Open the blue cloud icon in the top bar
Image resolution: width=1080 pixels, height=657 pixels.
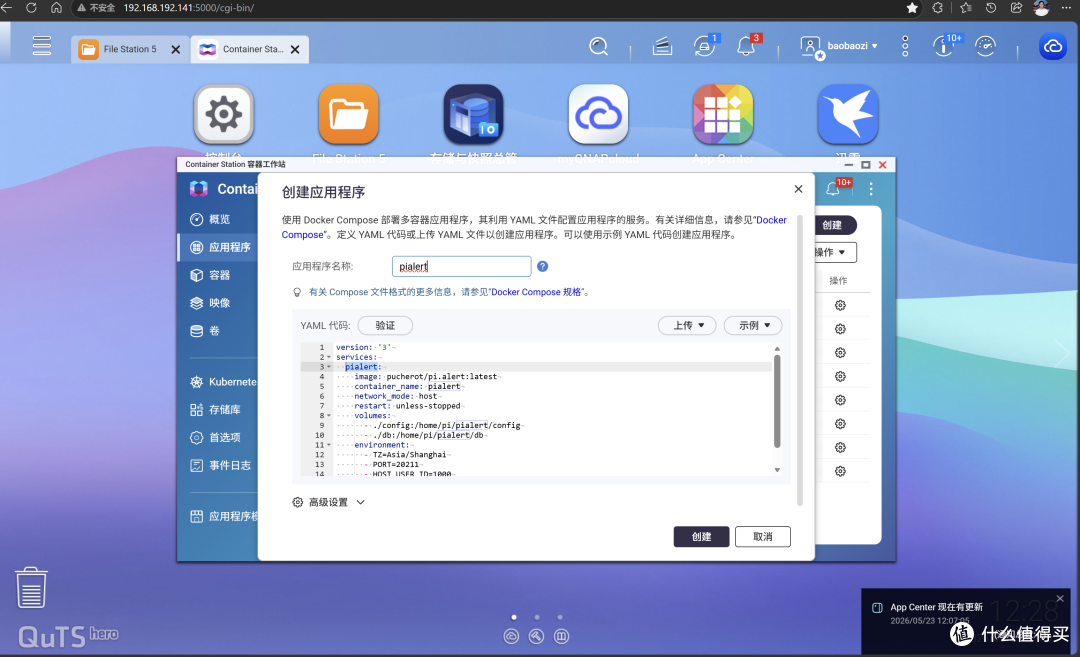point(1052,46)
